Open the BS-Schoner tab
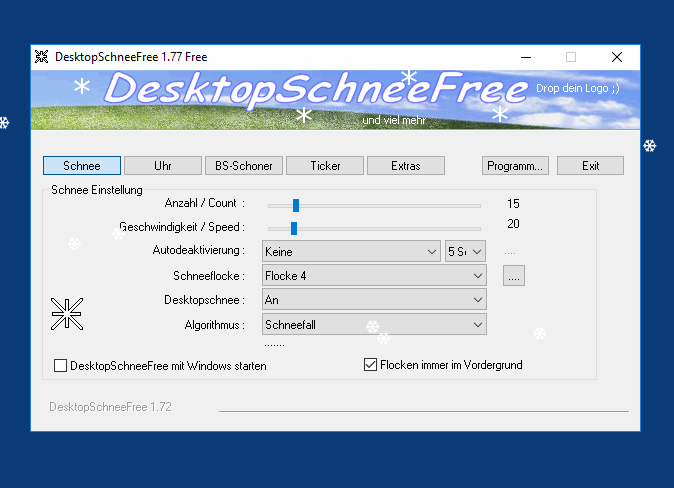Screen dimensions: 674x488 click(244, 166)
